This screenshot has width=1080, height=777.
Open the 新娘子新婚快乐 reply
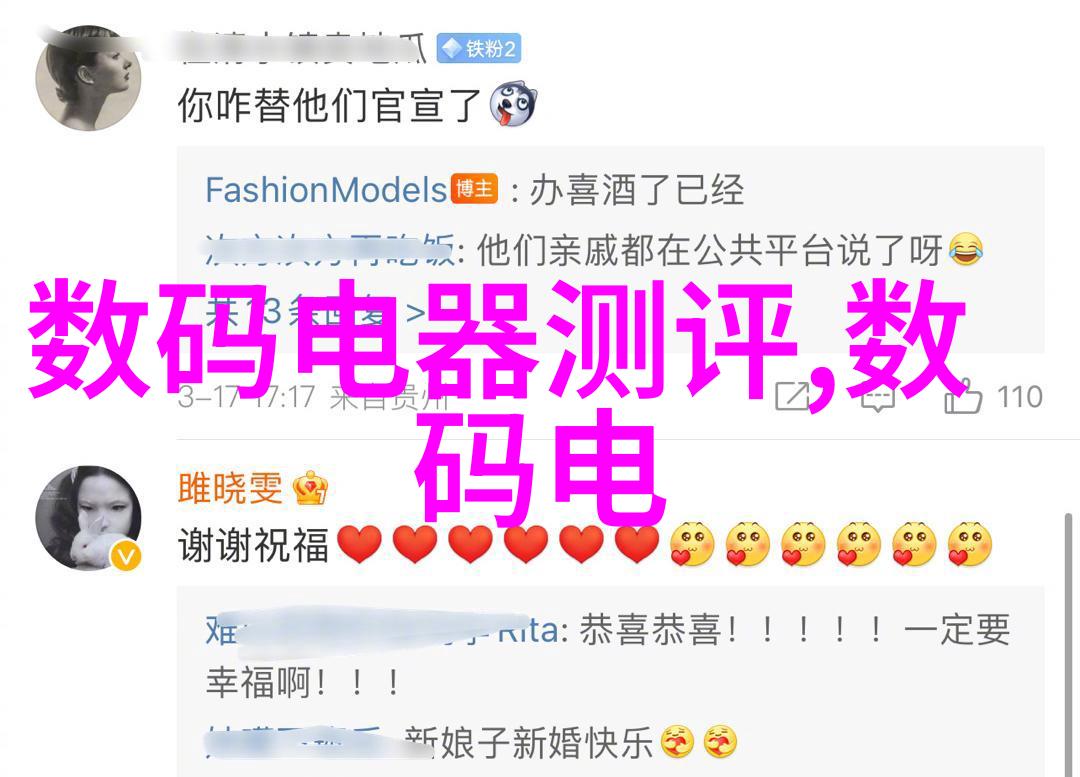pos(471,743)
